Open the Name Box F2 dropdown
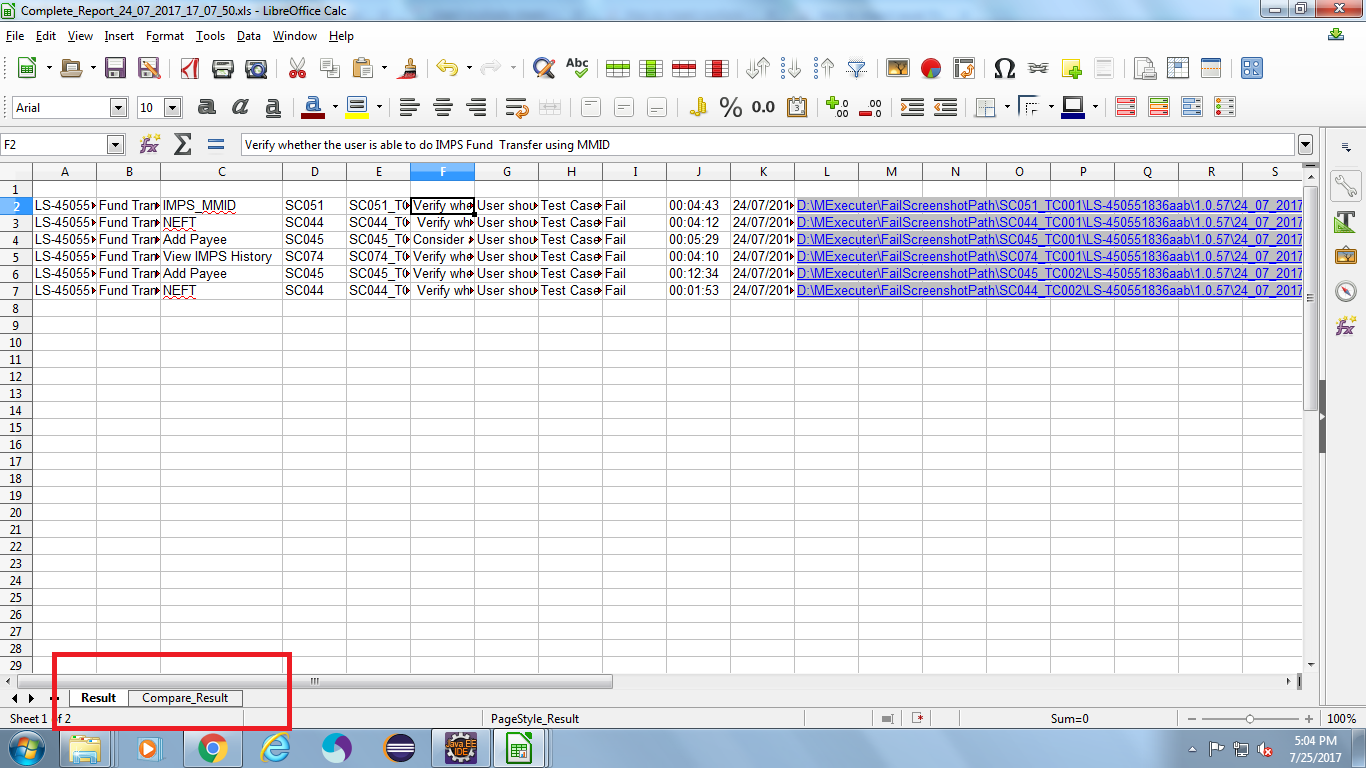 pos(115,144)
